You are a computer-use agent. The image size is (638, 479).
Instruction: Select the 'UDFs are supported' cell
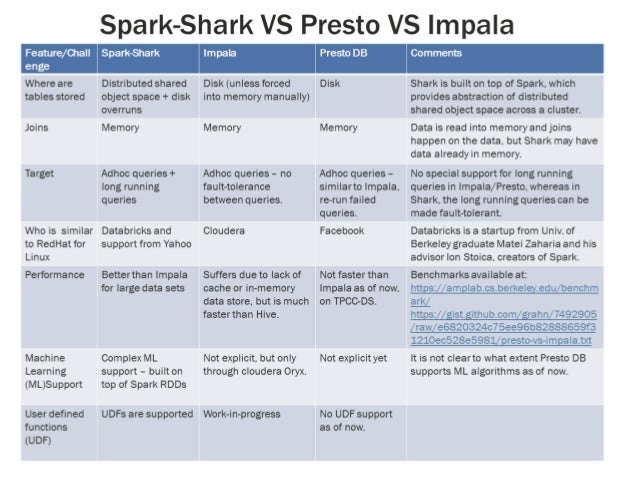pos(149,433)
